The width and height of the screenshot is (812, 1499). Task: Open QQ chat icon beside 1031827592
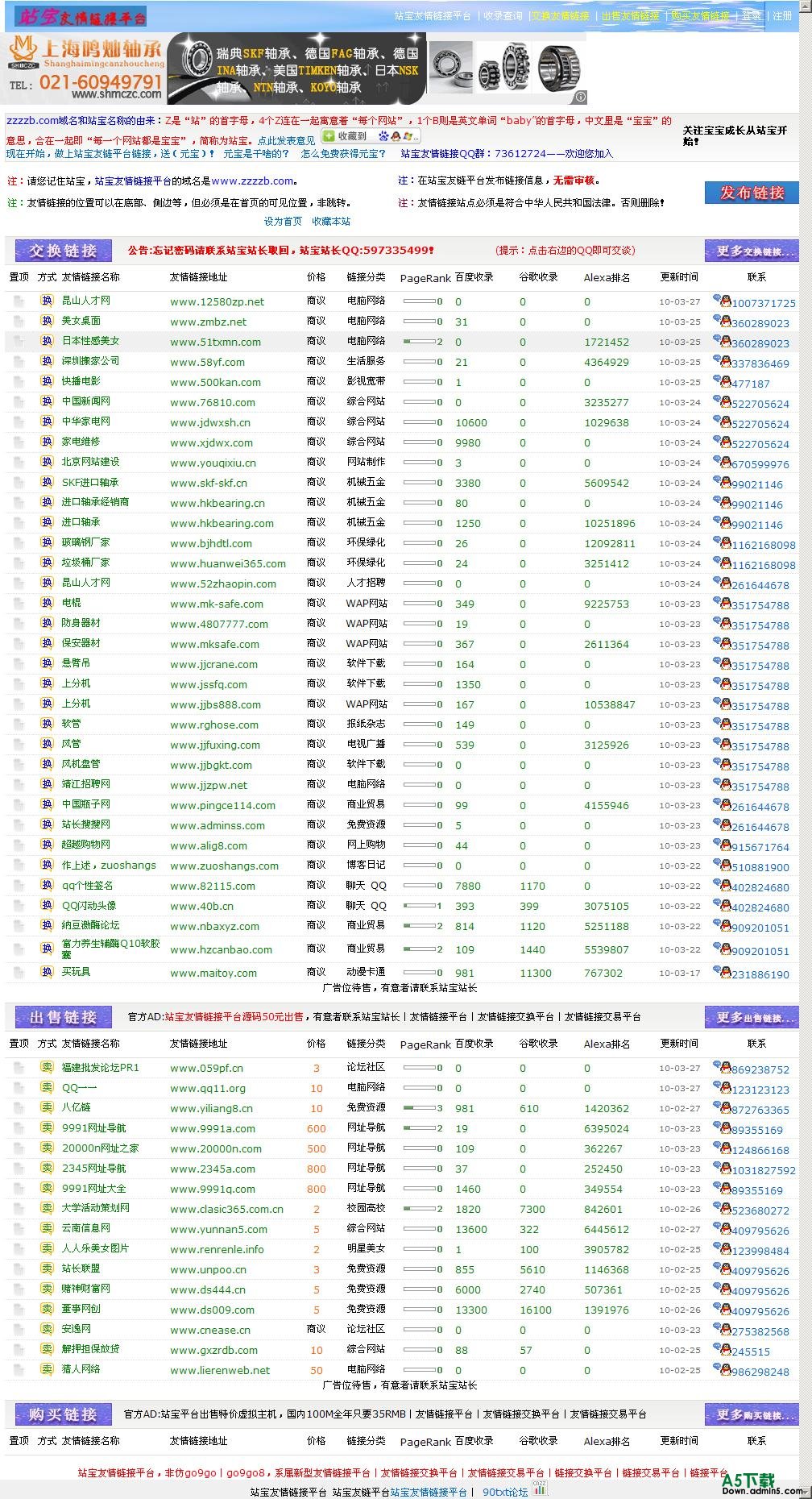722,1168
